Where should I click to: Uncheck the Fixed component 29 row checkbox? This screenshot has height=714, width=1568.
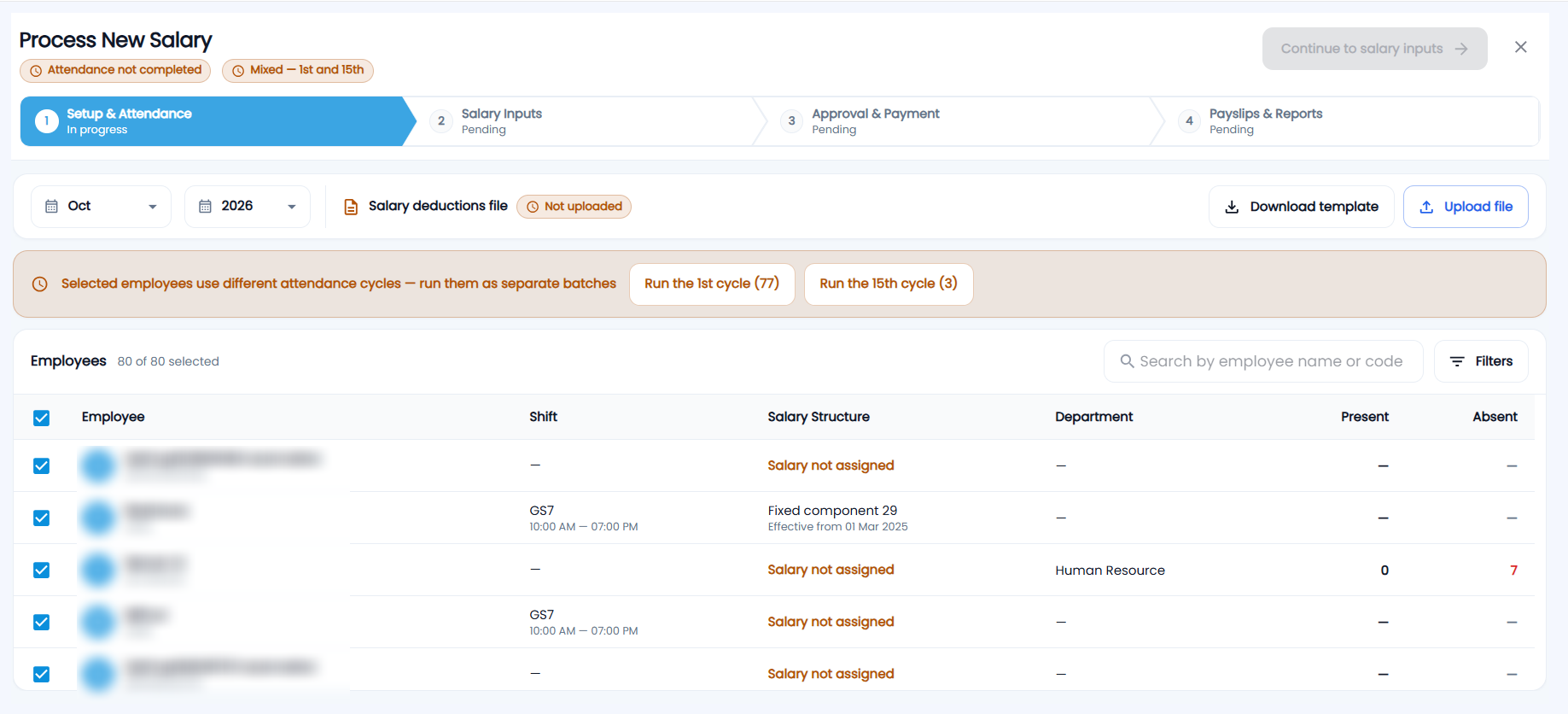(x=41, y=518)
